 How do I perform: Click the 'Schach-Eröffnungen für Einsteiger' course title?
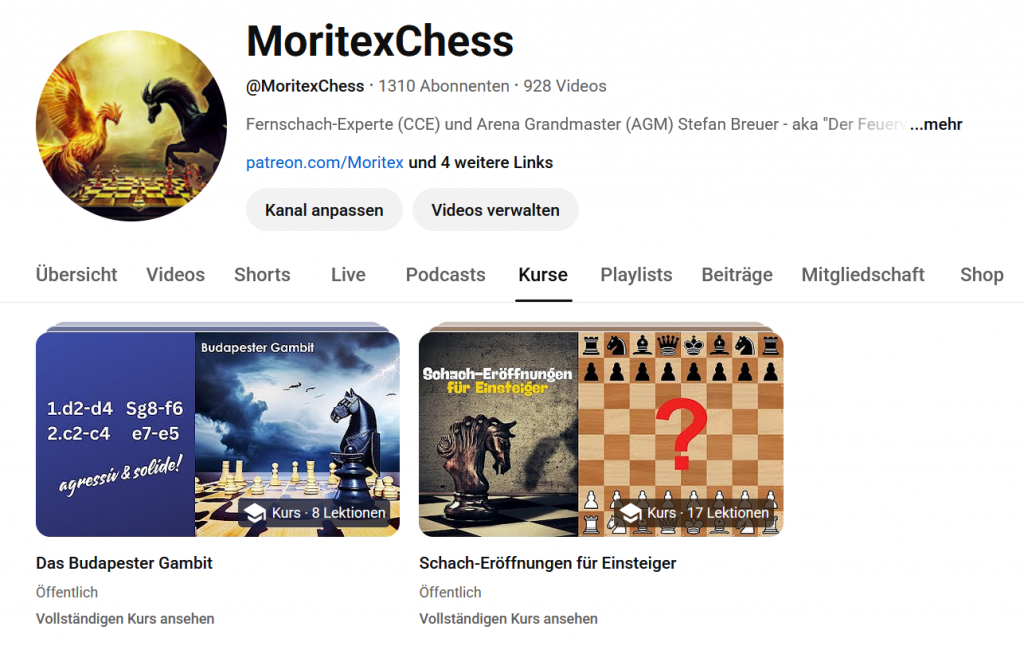[547, 563]
